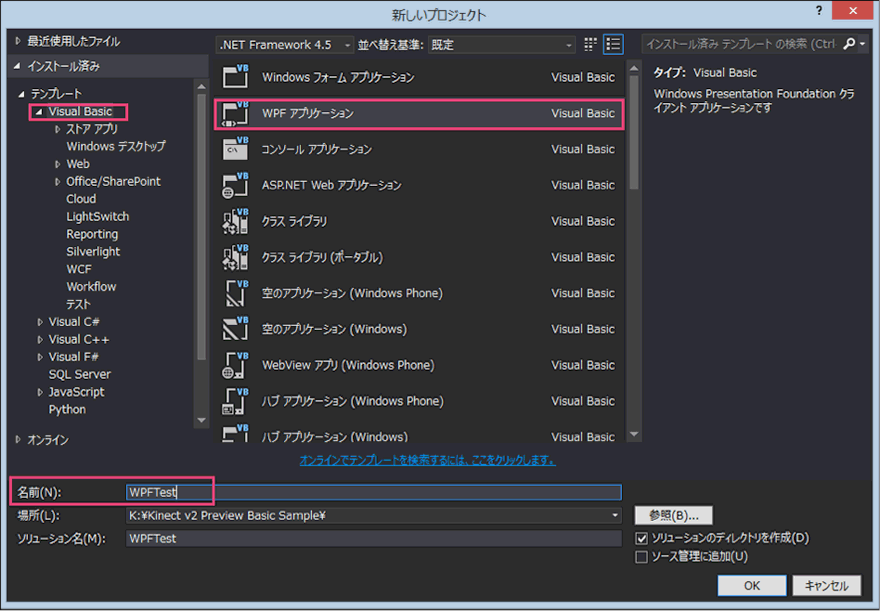Click the template list scrollbar thumb
Image resolution: width=880 pixels, height=611 pixels.
(634, 132)
